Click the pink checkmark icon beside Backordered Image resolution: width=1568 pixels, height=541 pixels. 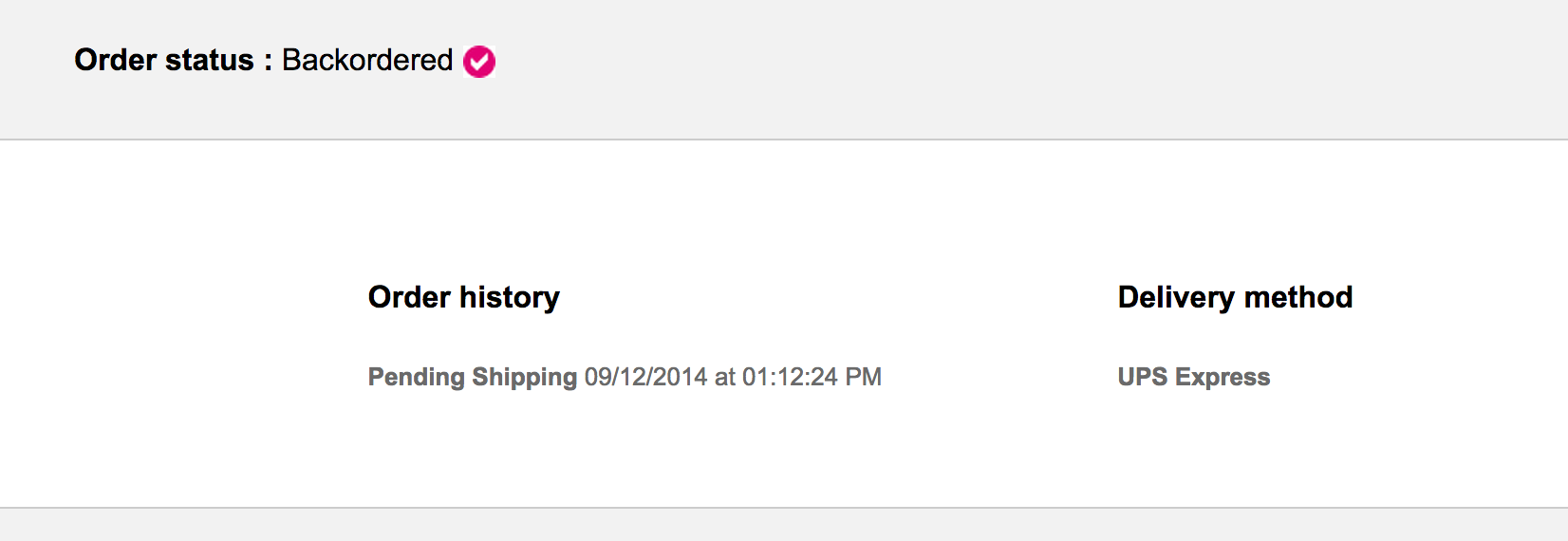478,62
